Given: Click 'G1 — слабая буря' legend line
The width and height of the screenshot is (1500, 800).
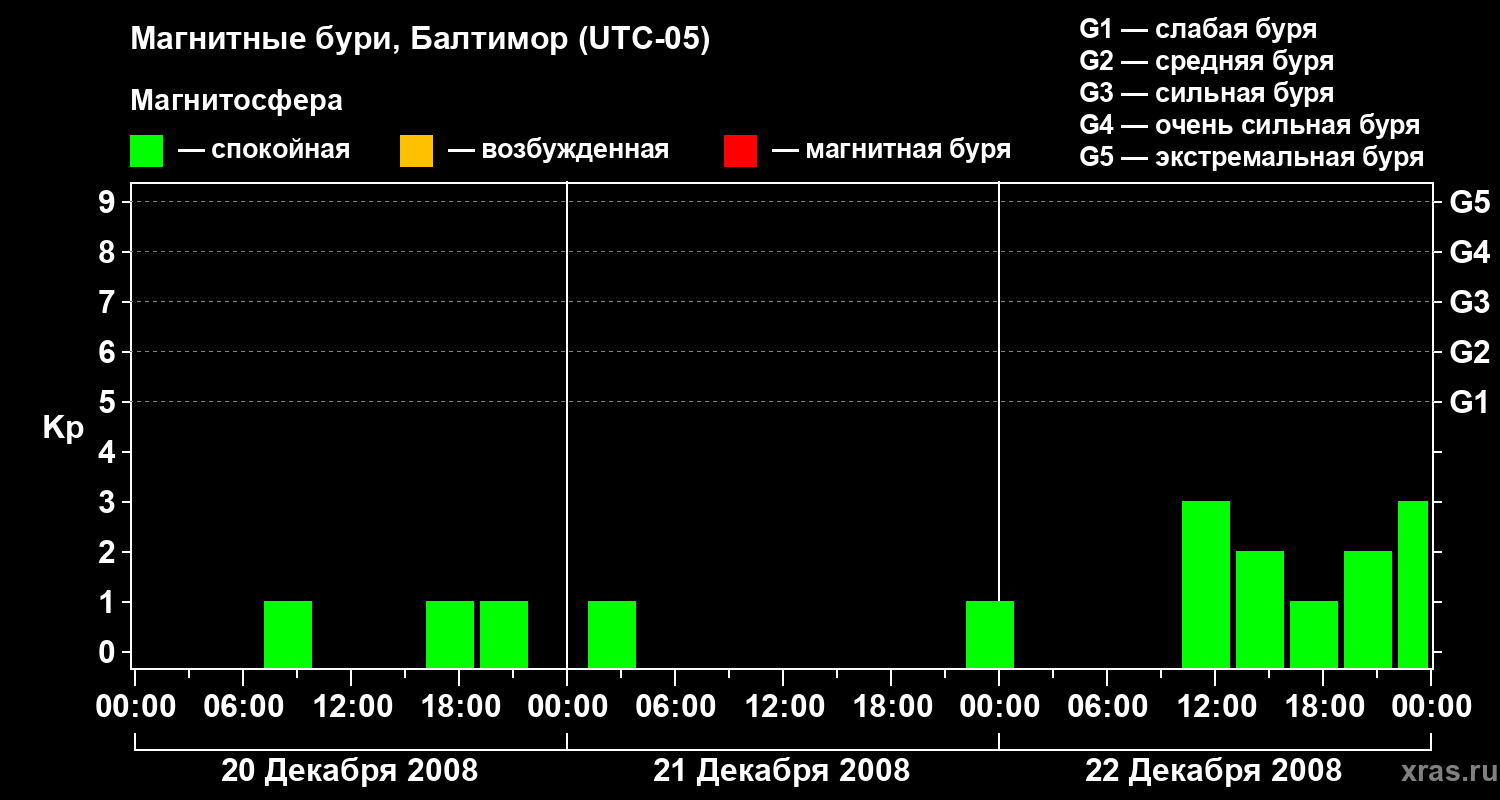Looking at the screenshot, I should (1198, 28).
